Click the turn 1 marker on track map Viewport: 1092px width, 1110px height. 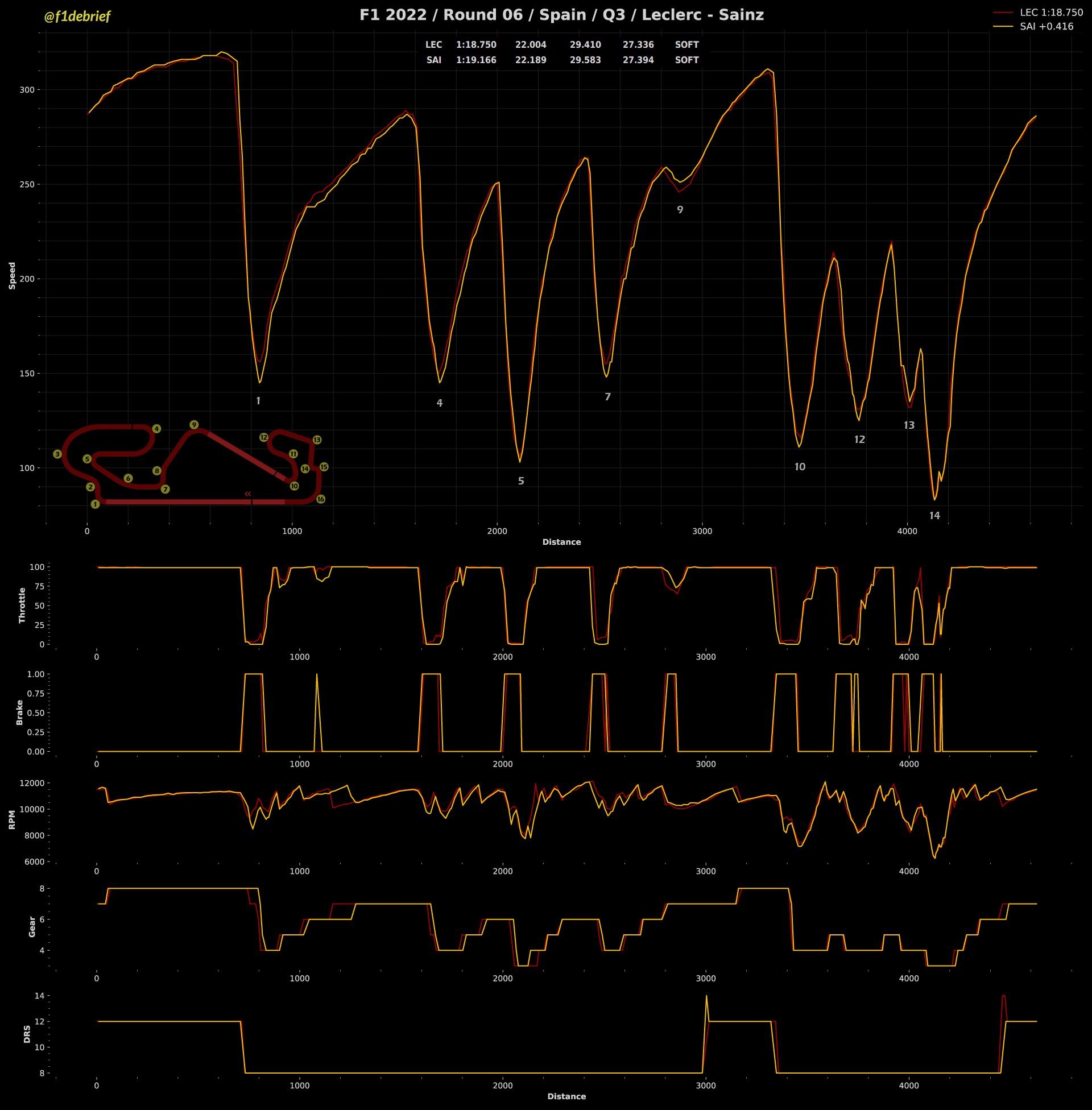[95, 504]
